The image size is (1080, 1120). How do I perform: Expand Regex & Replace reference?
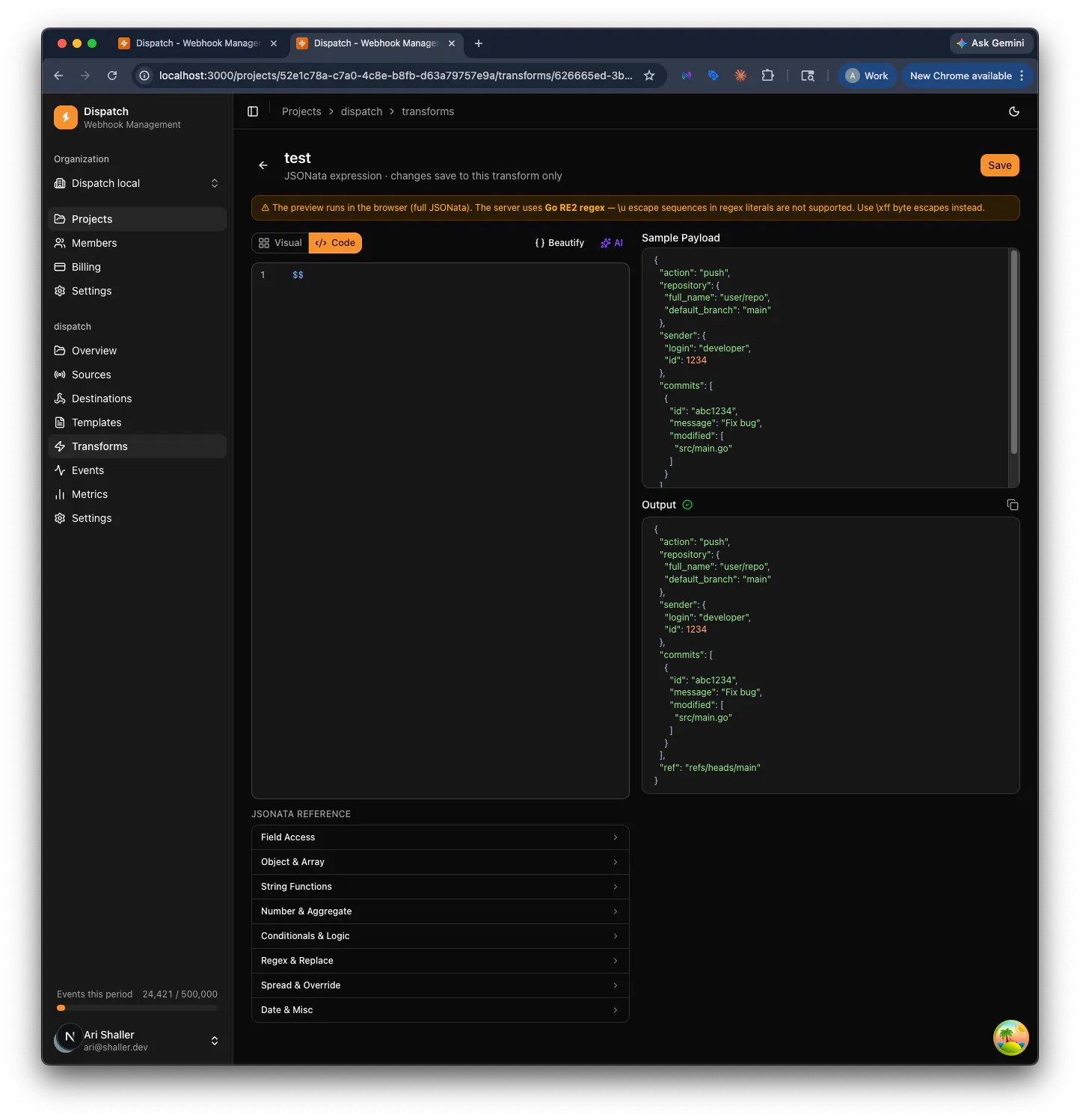[x=441, y=961]
